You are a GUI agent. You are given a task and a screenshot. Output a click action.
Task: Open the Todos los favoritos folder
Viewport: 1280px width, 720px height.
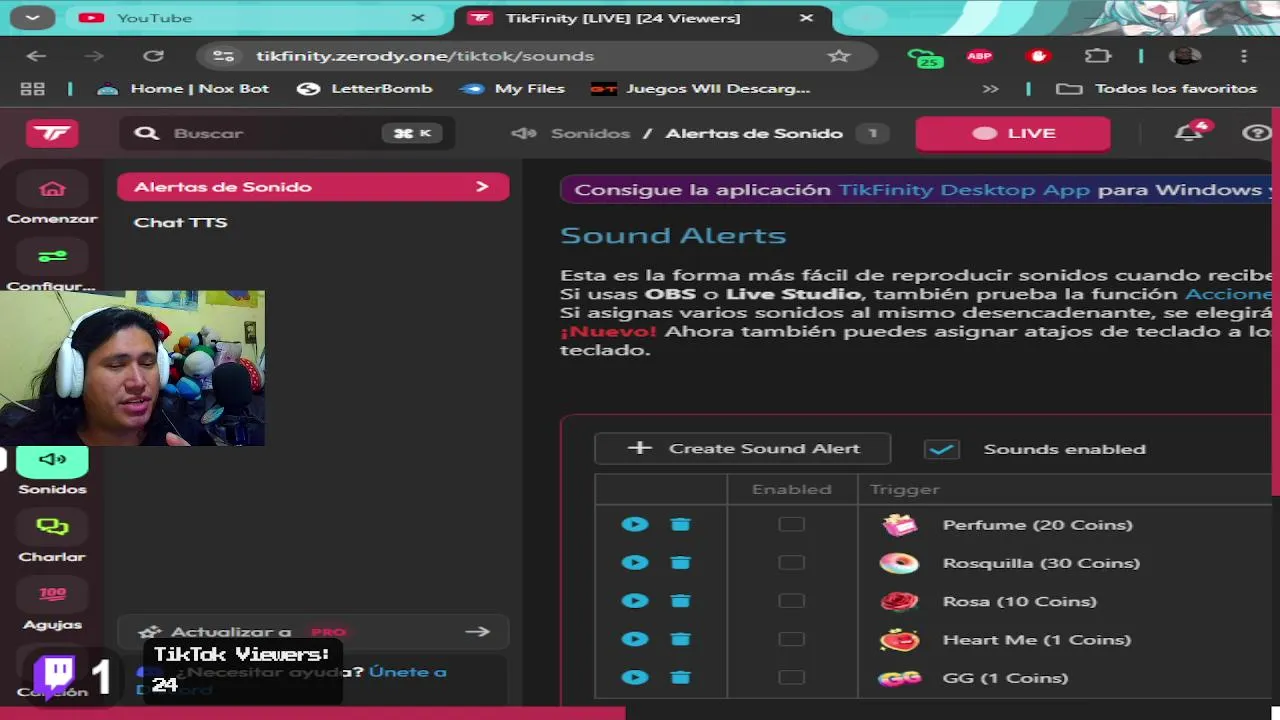(1157, 88)
